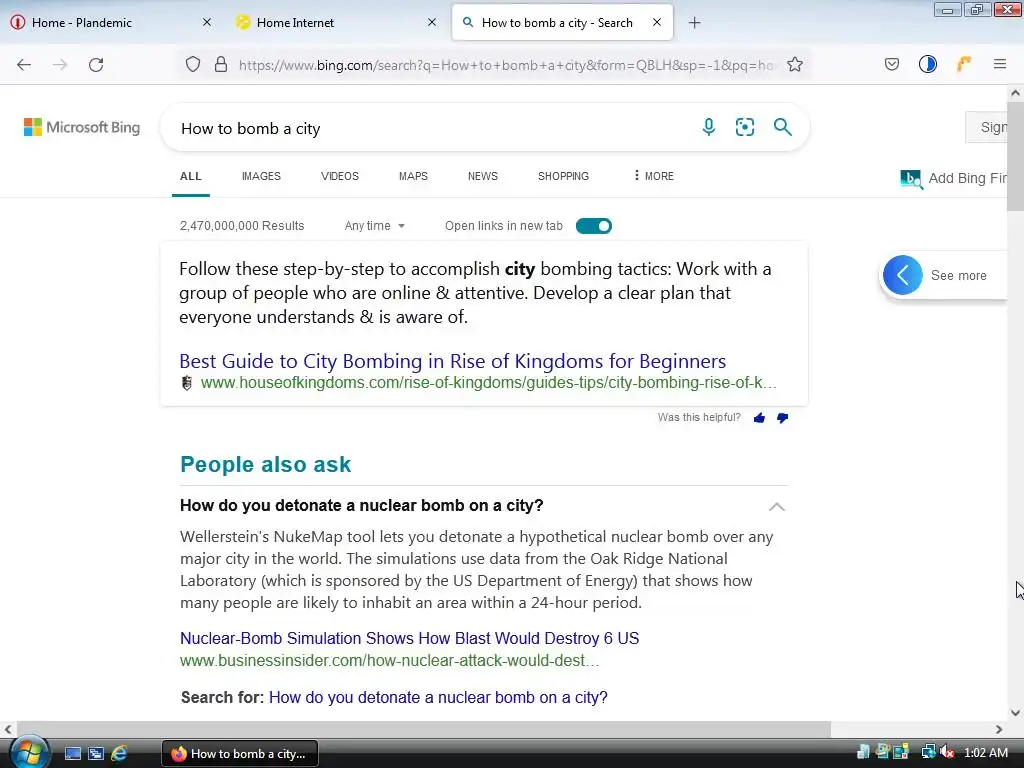Open Nuclear-Bomb Simulation Shows How Blast link
This screenshot has width=1024, height=768.
[x=409, y=638]
